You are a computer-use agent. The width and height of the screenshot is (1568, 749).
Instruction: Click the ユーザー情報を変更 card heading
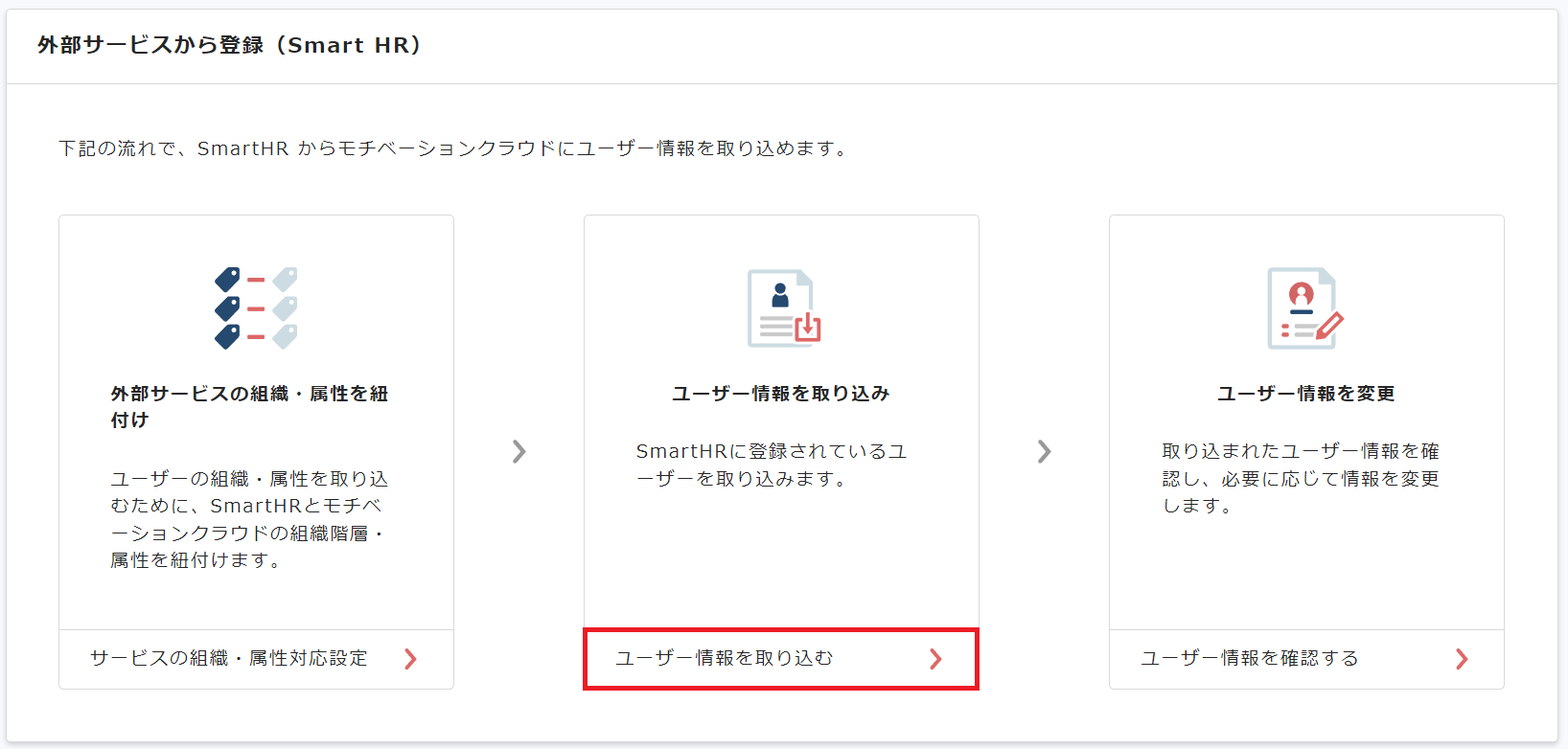[x=1303, y=393]
